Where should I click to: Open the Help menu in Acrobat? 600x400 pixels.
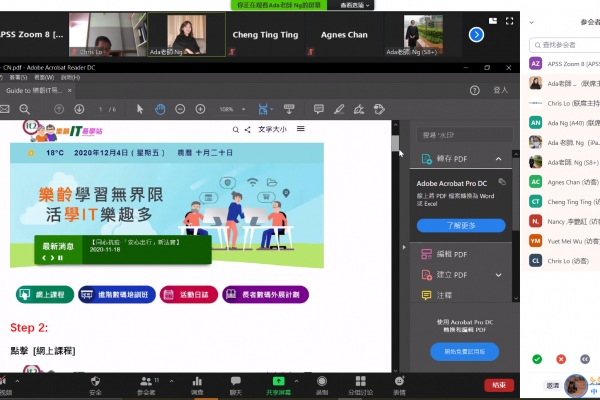pos(70,77)
